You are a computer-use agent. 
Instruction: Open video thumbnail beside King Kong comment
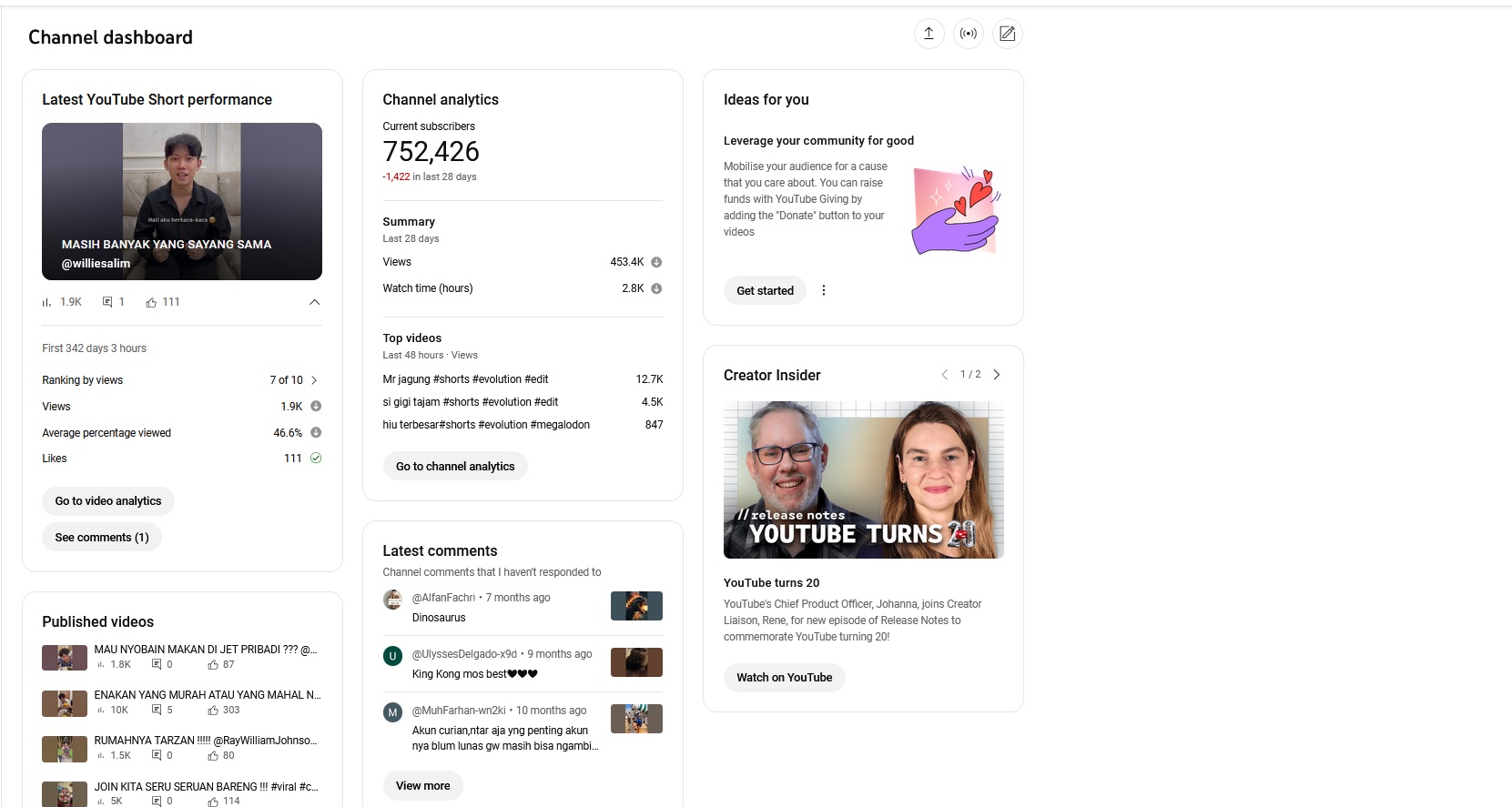coord(636,662)
